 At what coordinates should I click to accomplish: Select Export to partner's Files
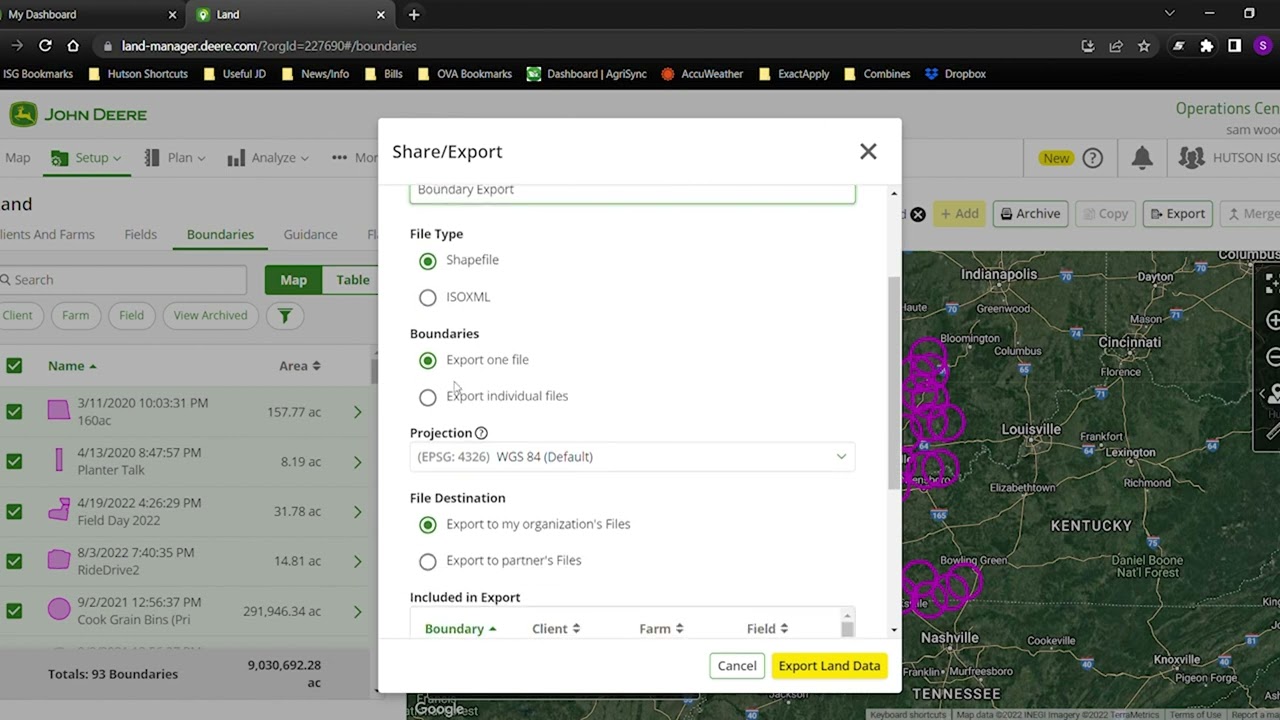point(428,561)
